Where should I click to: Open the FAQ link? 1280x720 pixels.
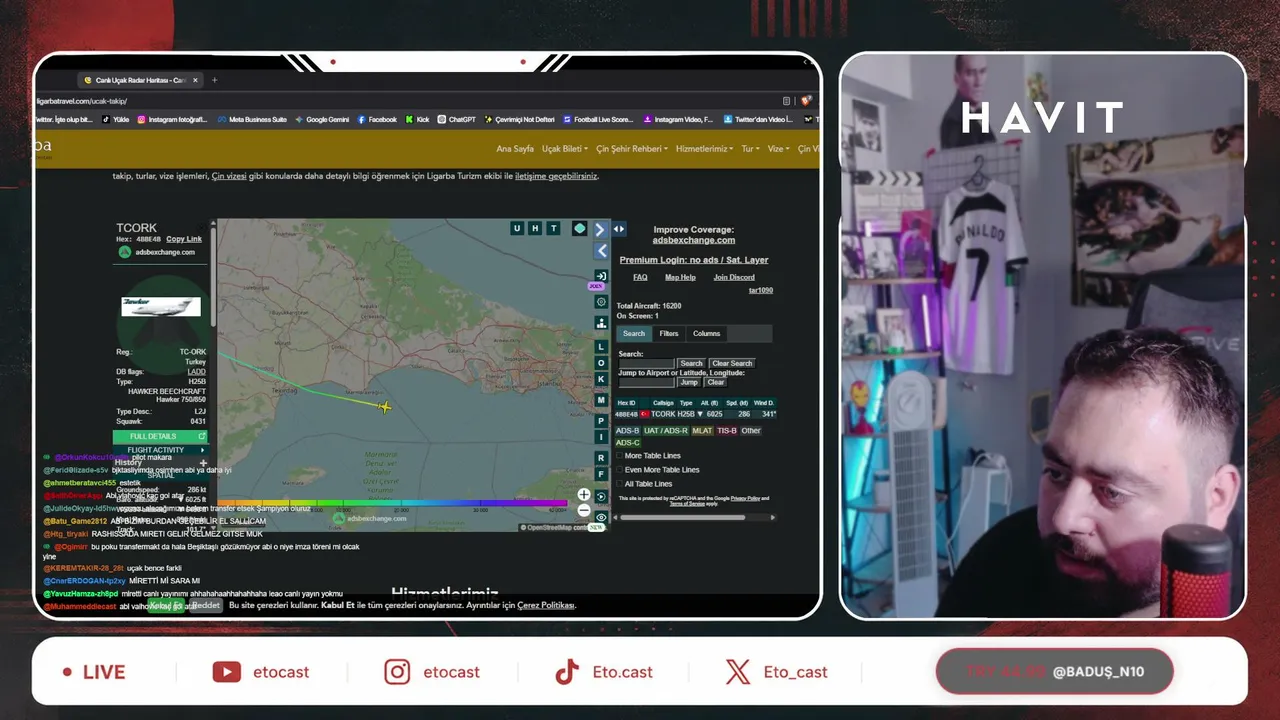pyautogui.click(x=640, y=277)
